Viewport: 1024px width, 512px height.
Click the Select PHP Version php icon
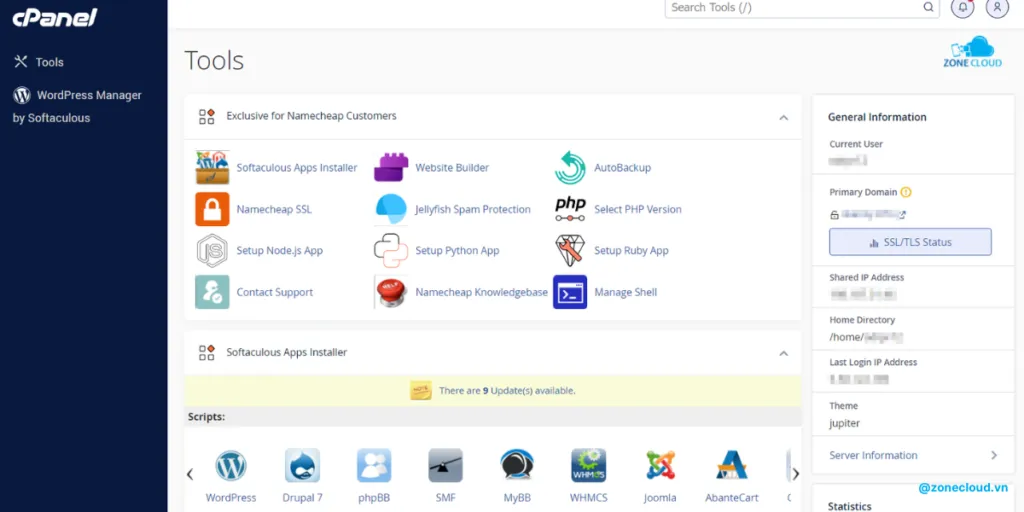[570, 209]
